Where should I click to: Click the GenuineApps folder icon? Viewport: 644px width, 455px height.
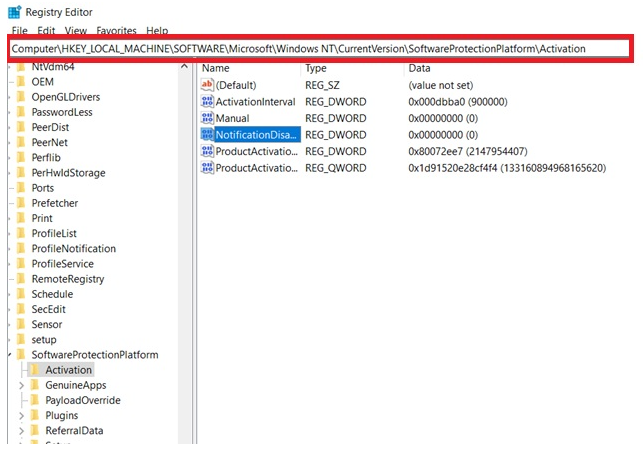coord(35,385)
